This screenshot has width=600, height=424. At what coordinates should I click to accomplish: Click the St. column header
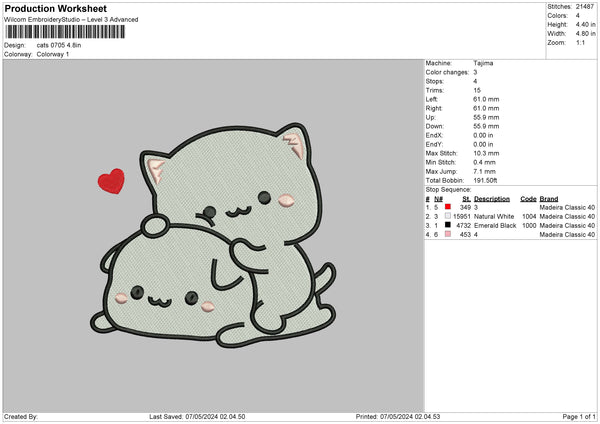click(465, 199)
